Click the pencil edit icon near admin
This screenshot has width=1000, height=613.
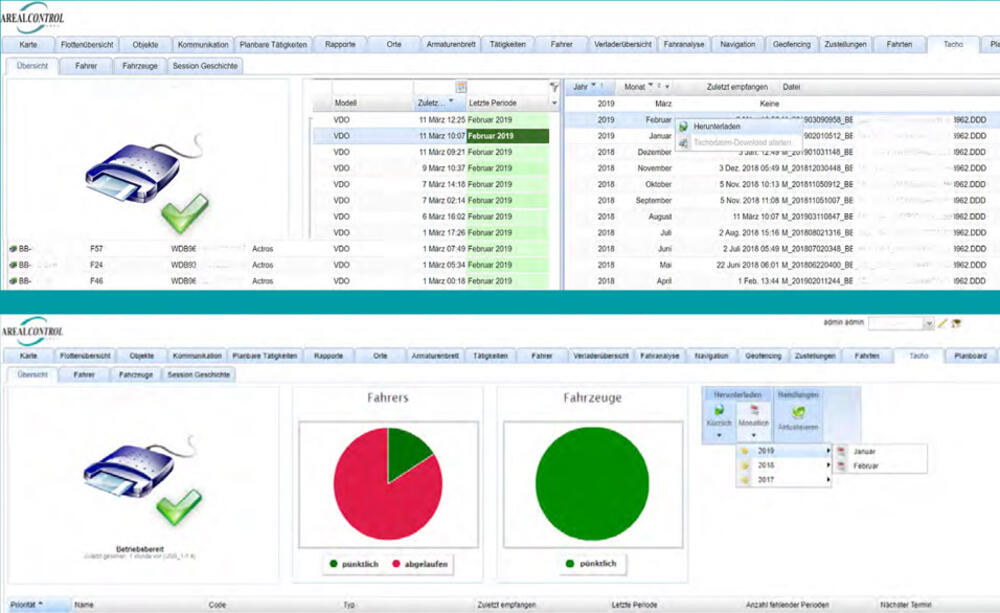tap(942, 324)
